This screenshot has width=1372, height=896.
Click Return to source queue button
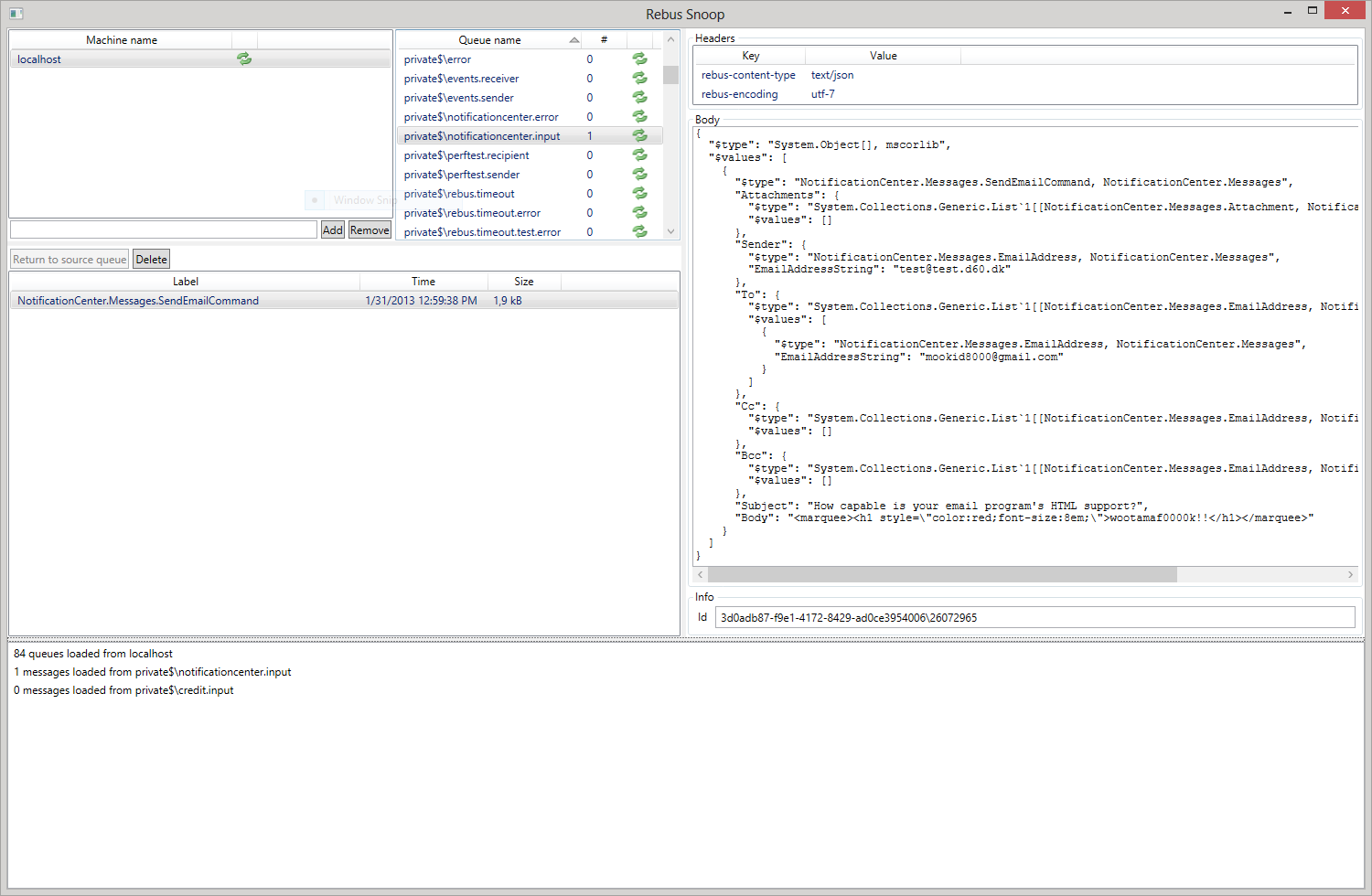pos(70,259)
